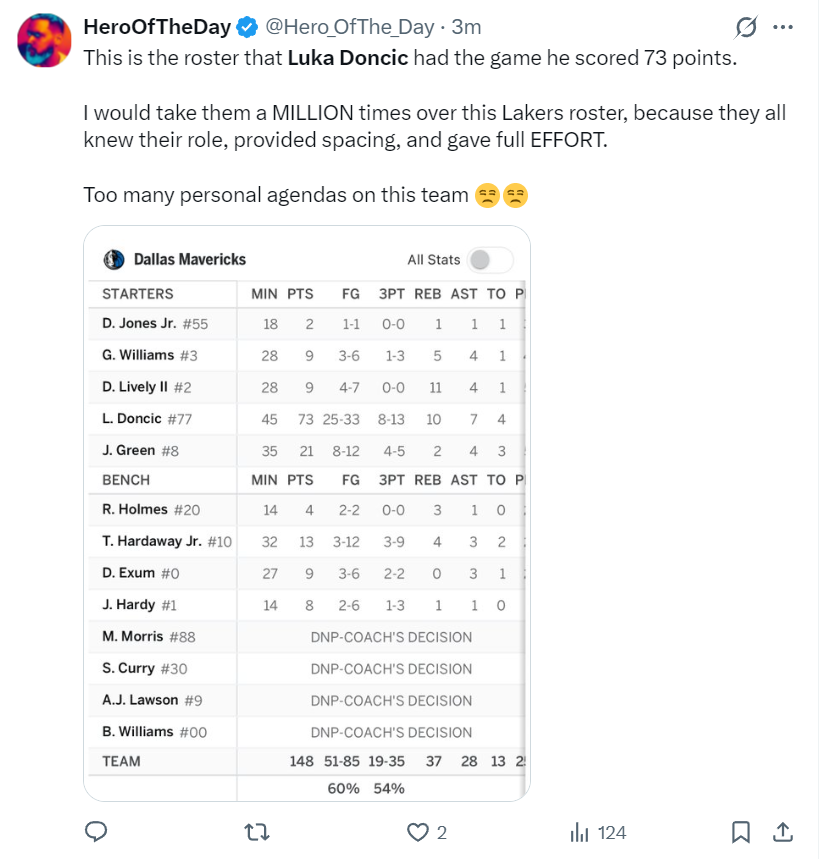Click the share upload icon
Screen dimensions: 821x859
click(x=783, y=832)
